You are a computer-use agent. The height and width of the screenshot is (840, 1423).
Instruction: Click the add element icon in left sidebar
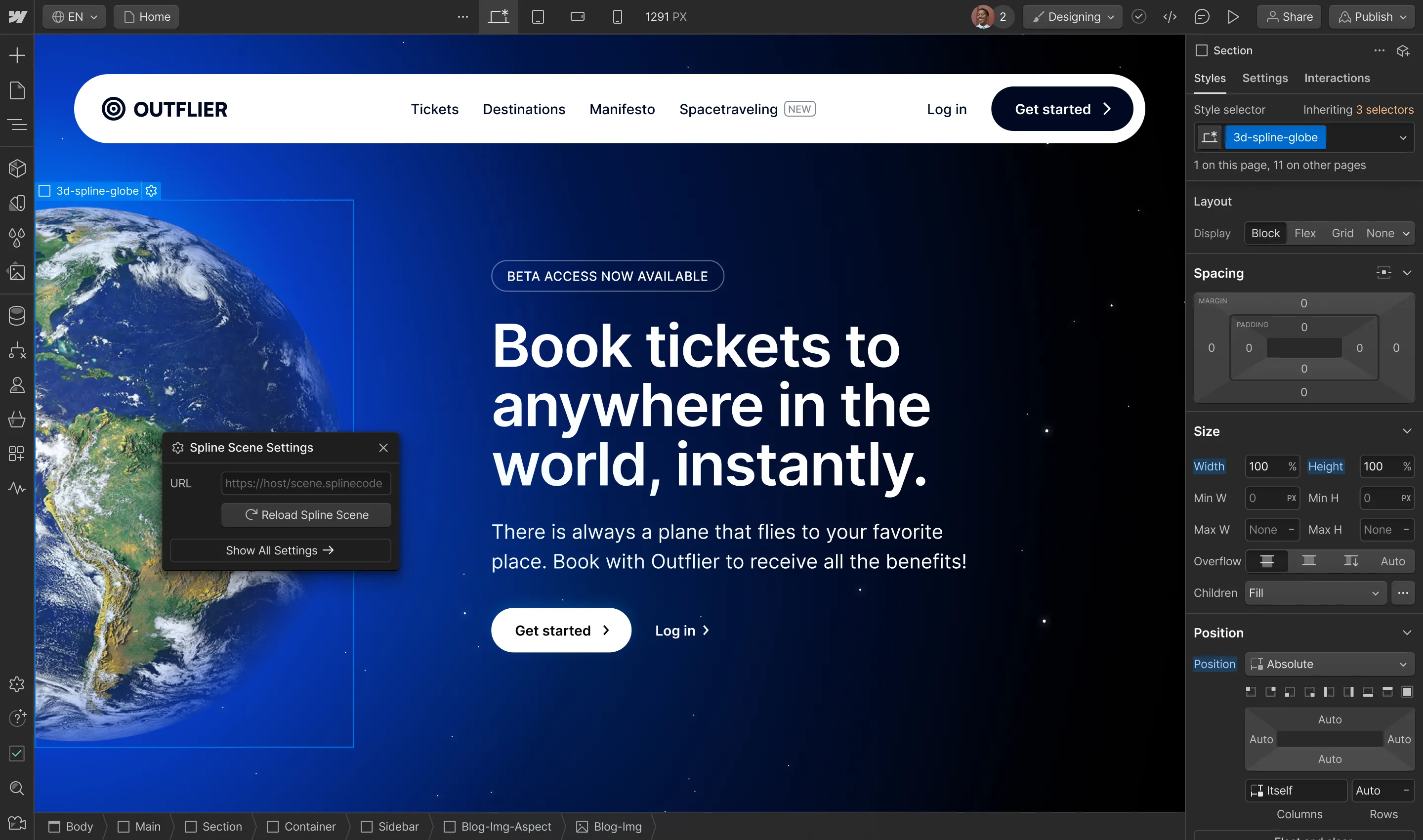pos(17,55)
